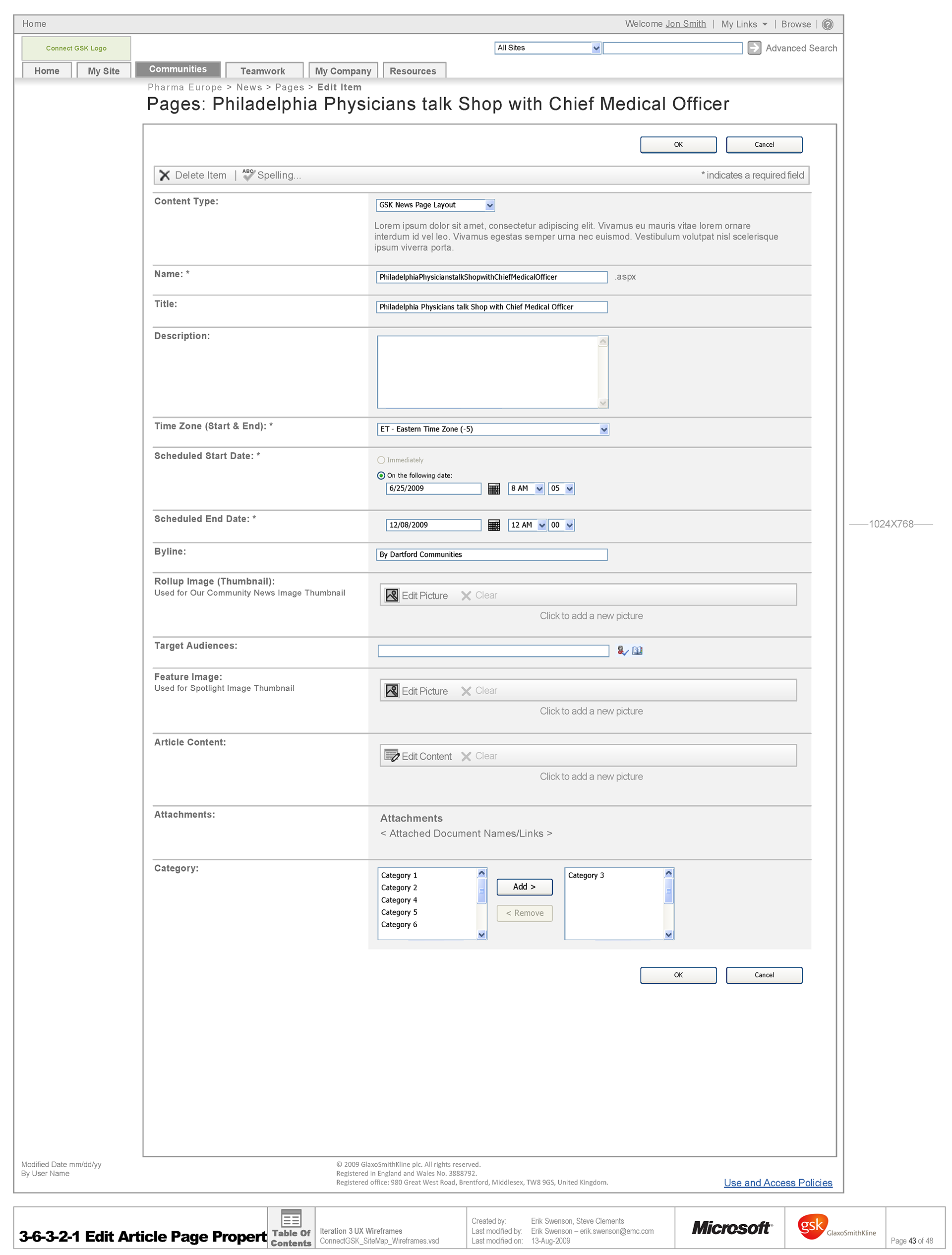Click the Add > category button
The image size is (952, 1255).
(x=524, y=887)
